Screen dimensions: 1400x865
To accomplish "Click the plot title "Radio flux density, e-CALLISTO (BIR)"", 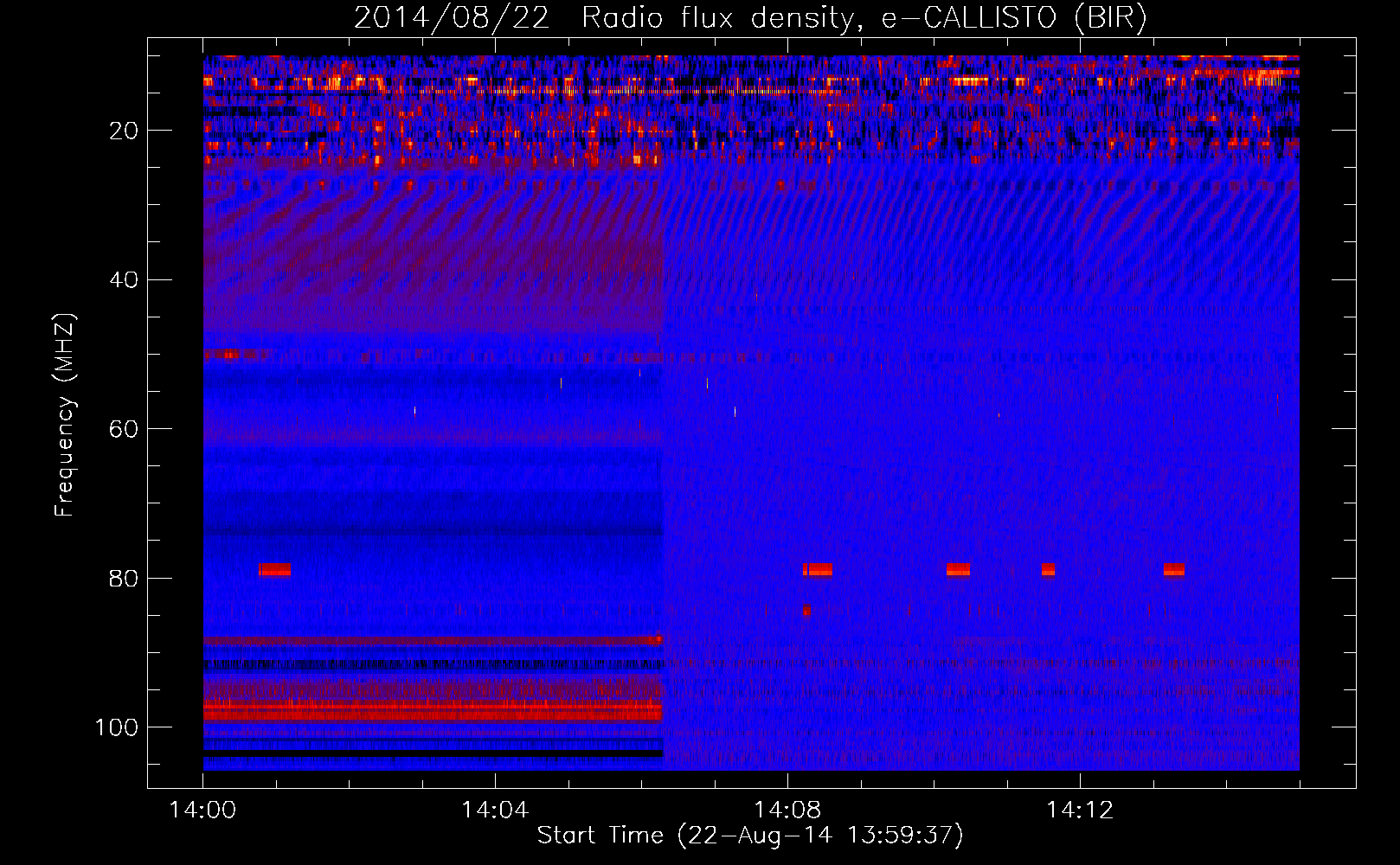I will tap(864, 17).
